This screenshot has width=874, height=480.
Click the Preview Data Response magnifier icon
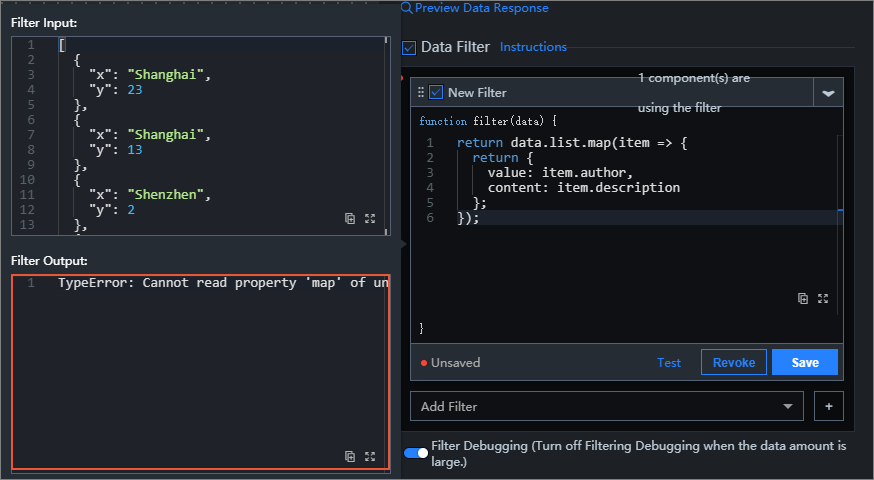pyautogui.click(x=407, y=8)
